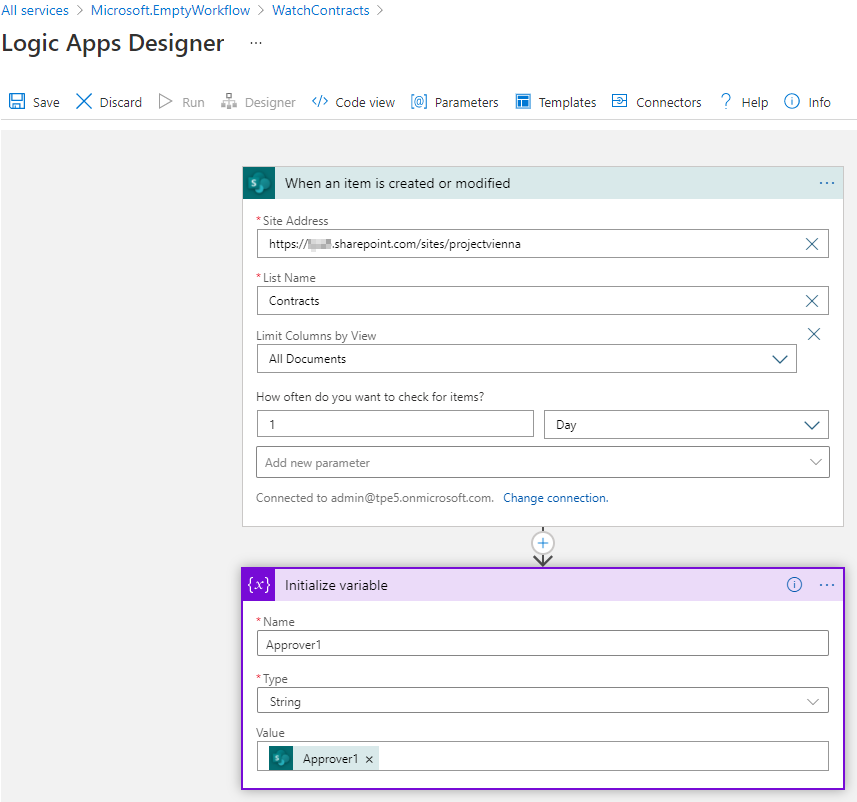Click the Change connection link
Viewport: 857px width, 802px height.
[x=555, y=498]
